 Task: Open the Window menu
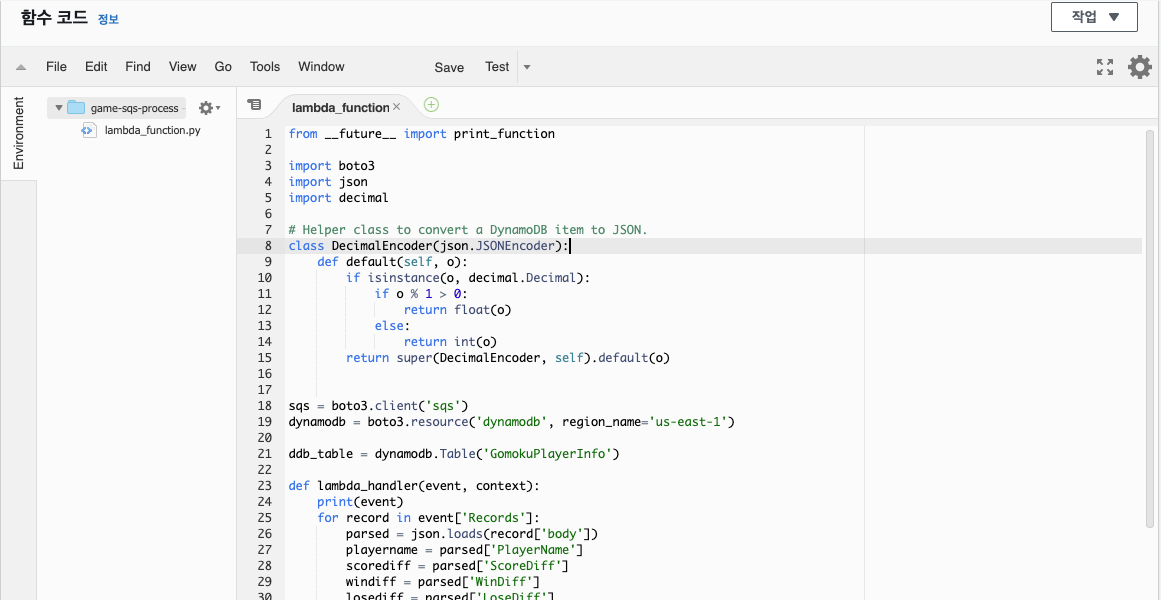point(321,67)
